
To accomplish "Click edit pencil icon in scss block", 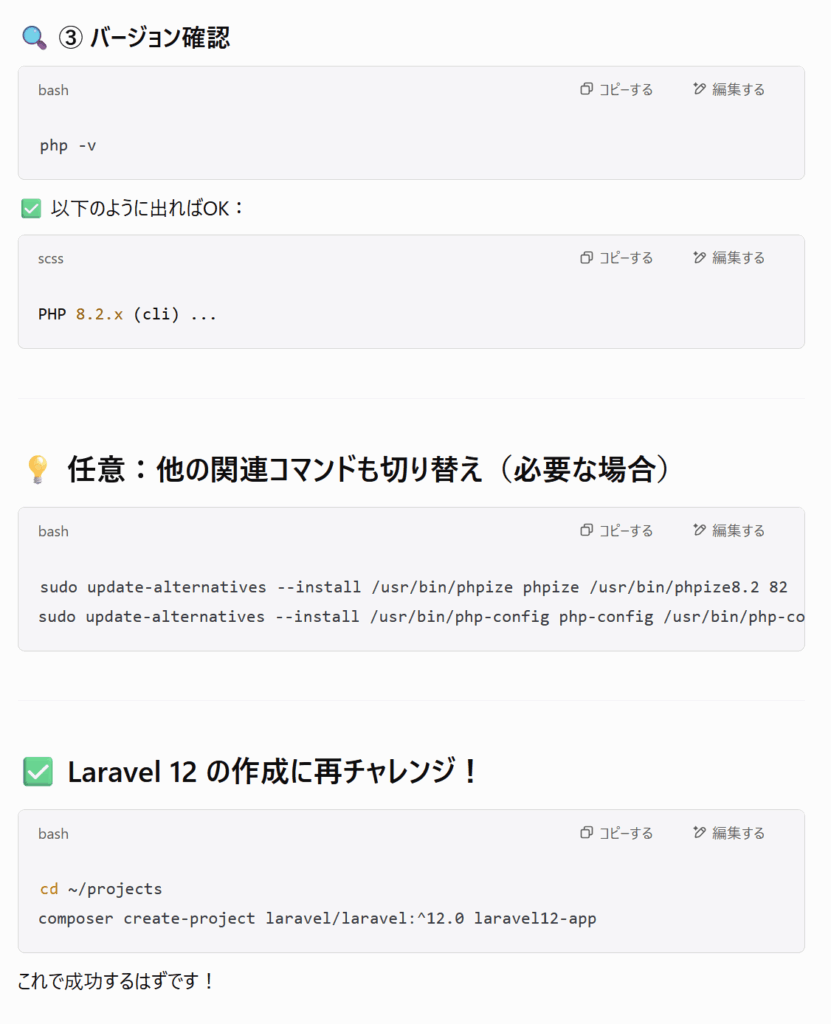I will pos(700,257).
